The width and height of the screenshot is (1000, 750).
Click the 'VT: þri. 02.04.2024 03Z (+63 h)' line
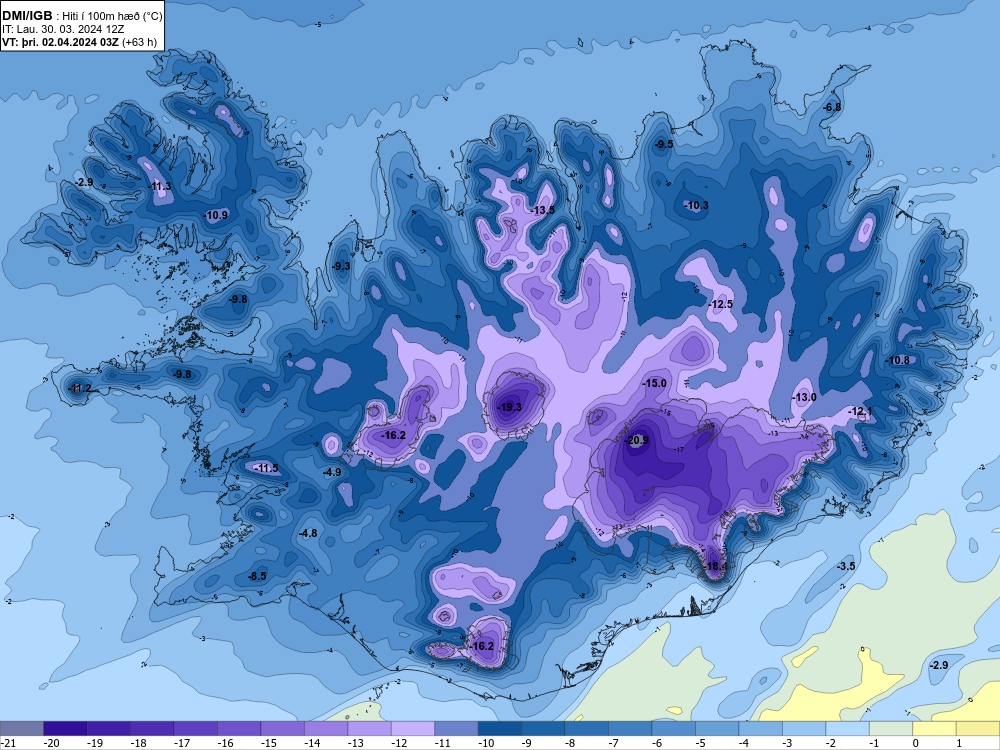pos(79,42)
